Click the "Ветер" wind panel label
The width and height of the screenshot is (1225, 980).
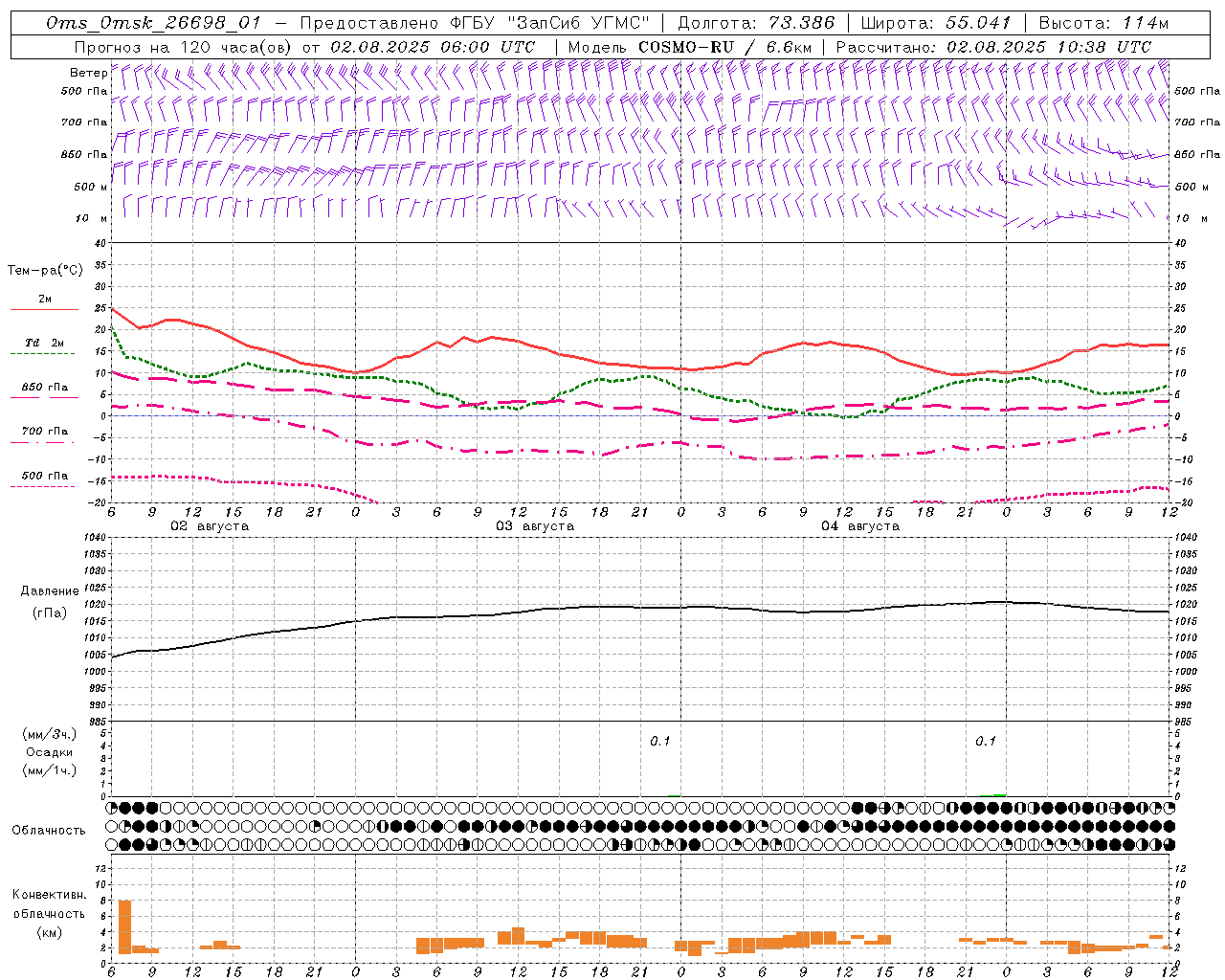89,73
